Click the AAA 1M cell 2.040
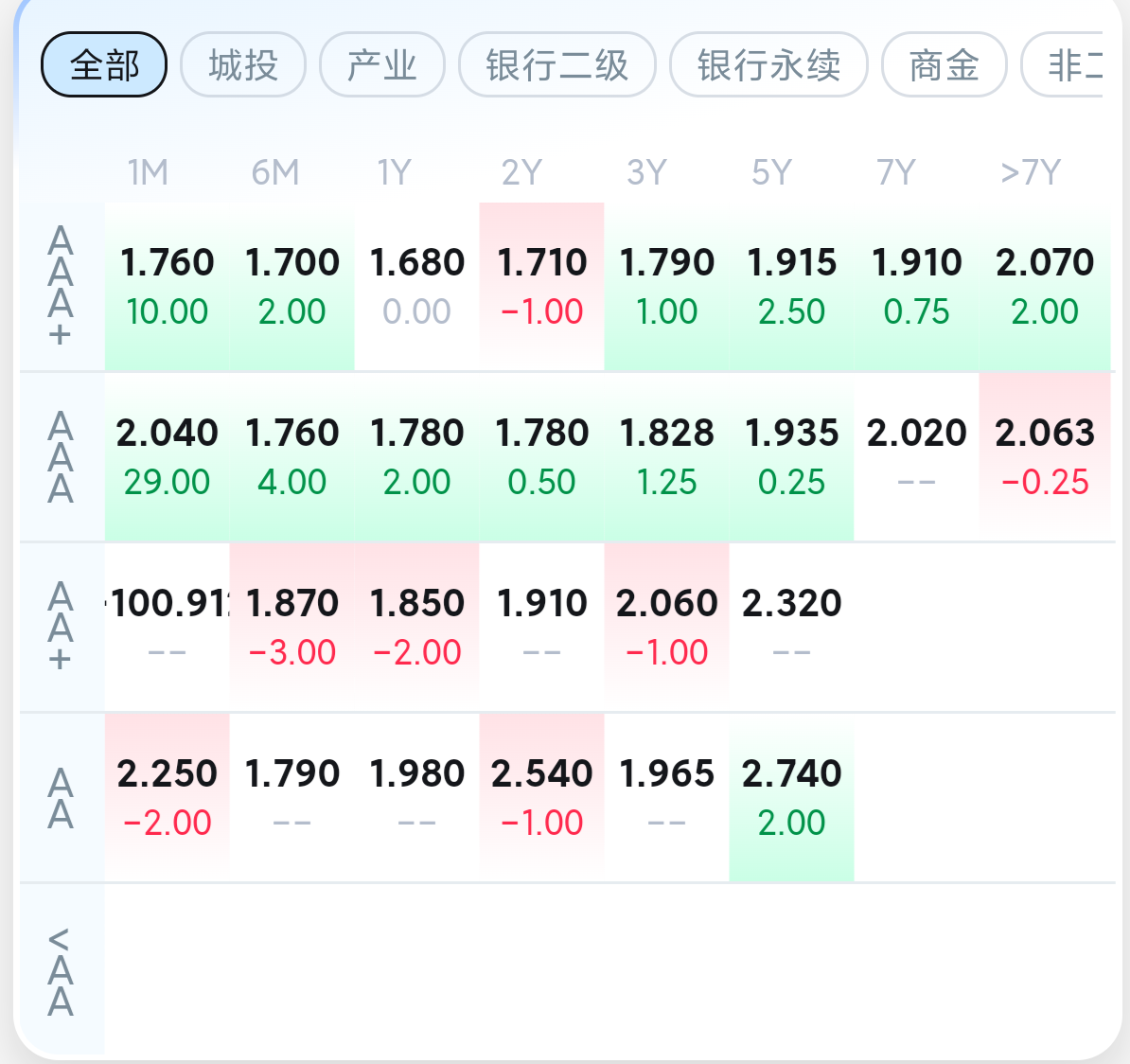 [168, 457]
